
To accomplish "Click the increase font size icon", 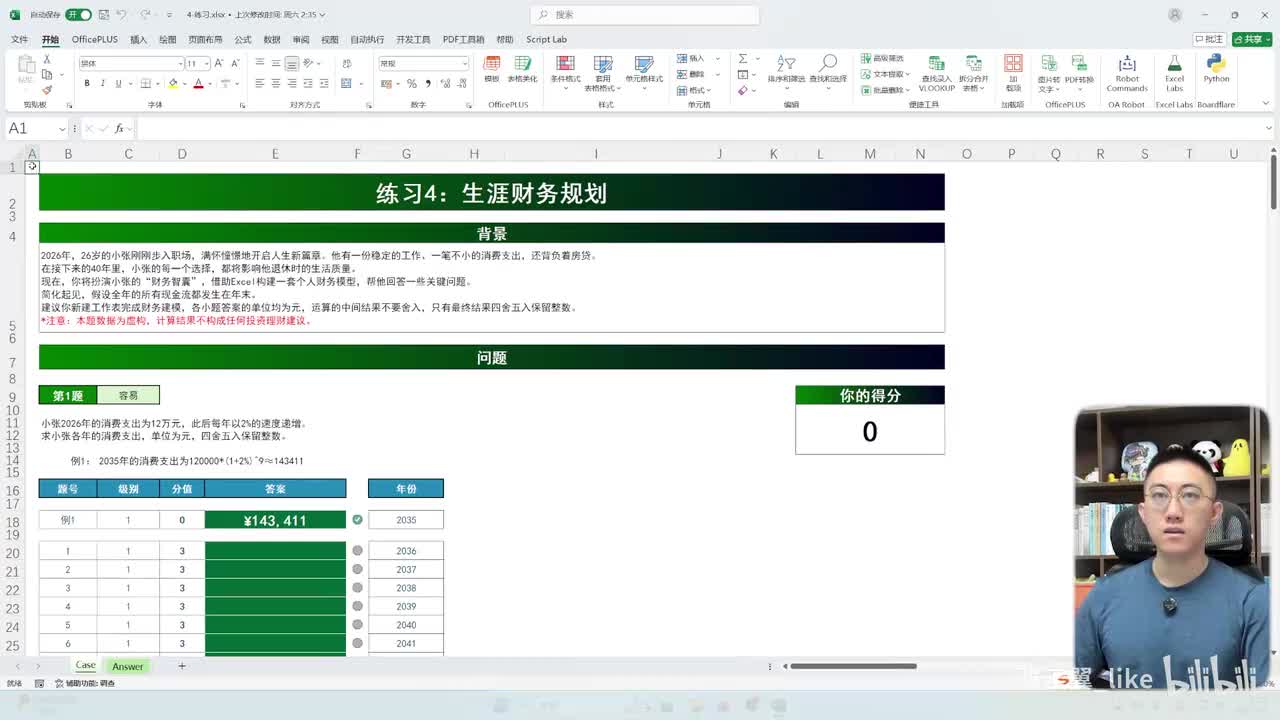I will tap(219, 63).
